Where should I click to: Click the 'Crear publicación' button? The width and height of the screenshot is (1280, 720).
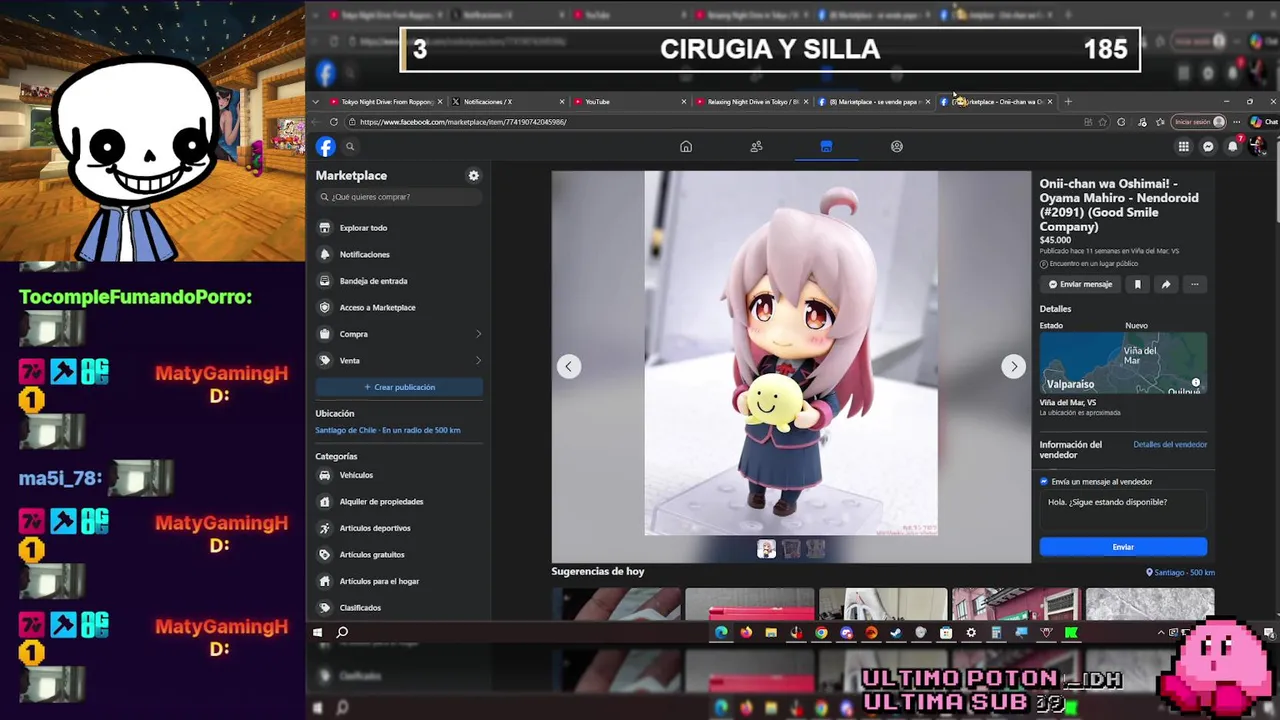[x=399, y=387]
